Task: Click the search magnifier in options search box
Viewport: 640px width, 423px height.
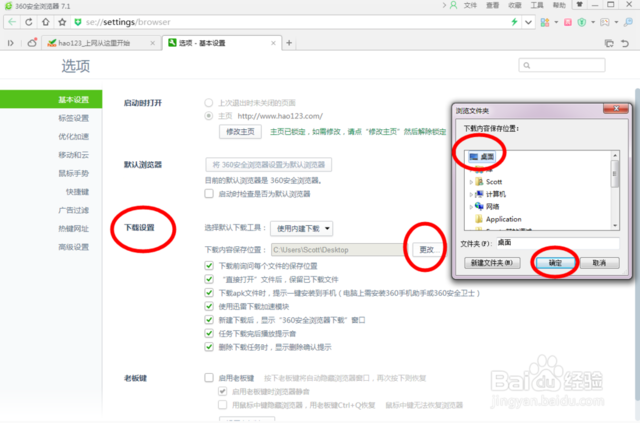Action: click(527, 65)
